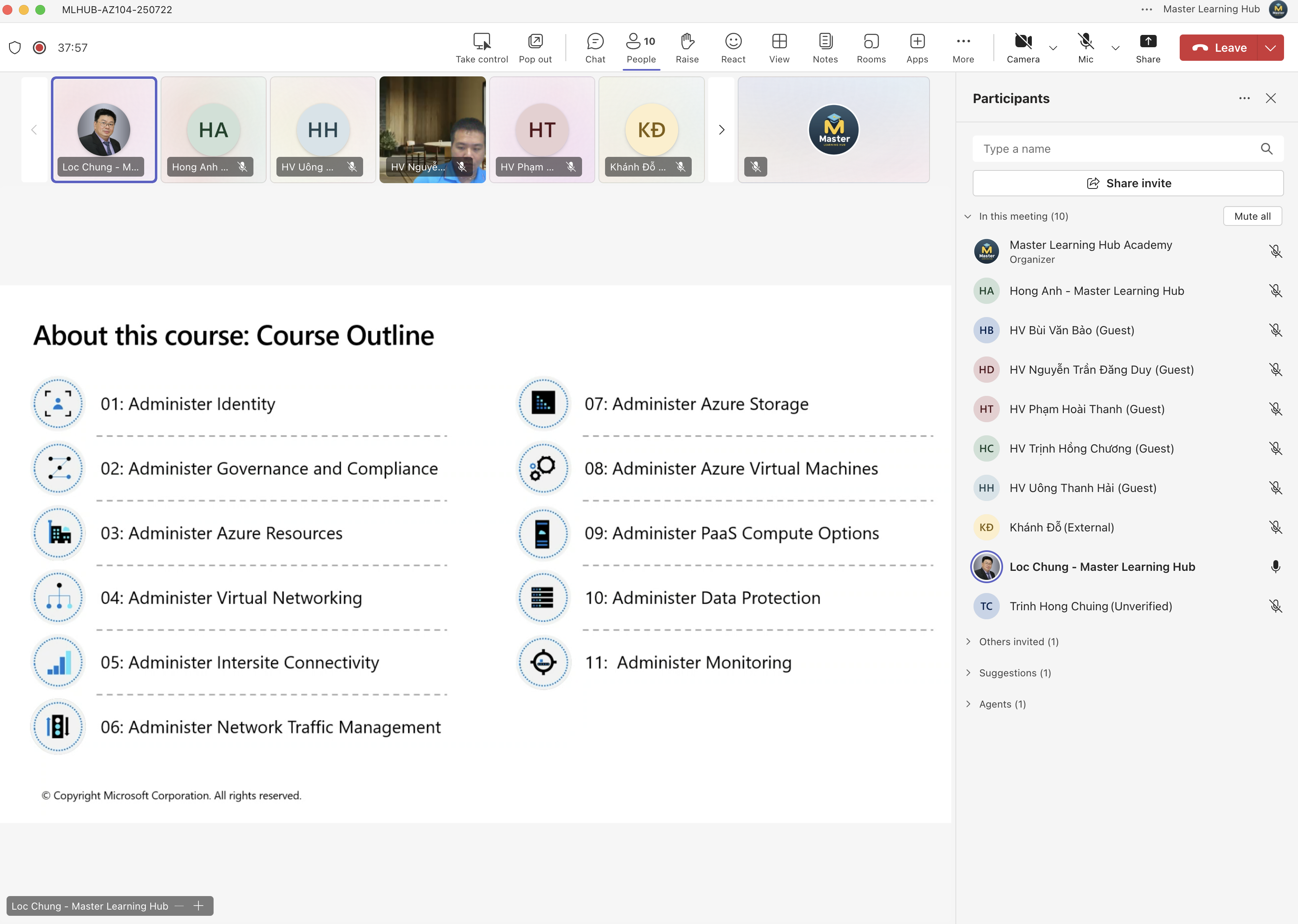The image size is (1298, 924).
Task: Show previous participants with left chevron
Action: (x=34, y=130)
